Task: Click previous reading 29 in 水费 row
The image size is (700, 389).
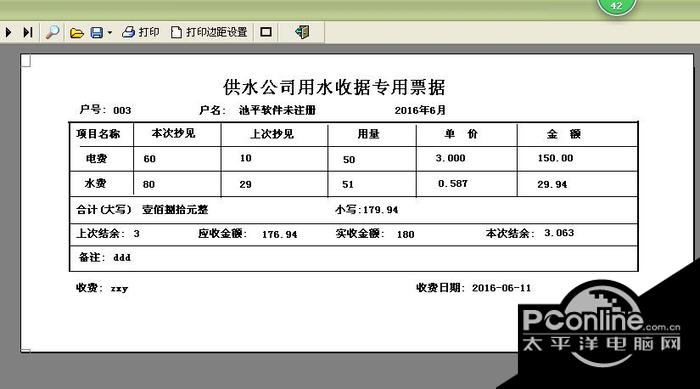Action: tap(246, 184)
